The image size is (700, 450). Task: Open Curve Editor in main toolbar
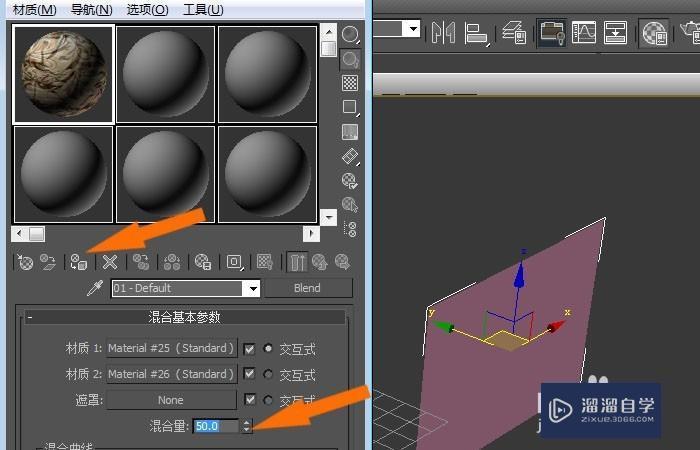[x=584, y=33]
